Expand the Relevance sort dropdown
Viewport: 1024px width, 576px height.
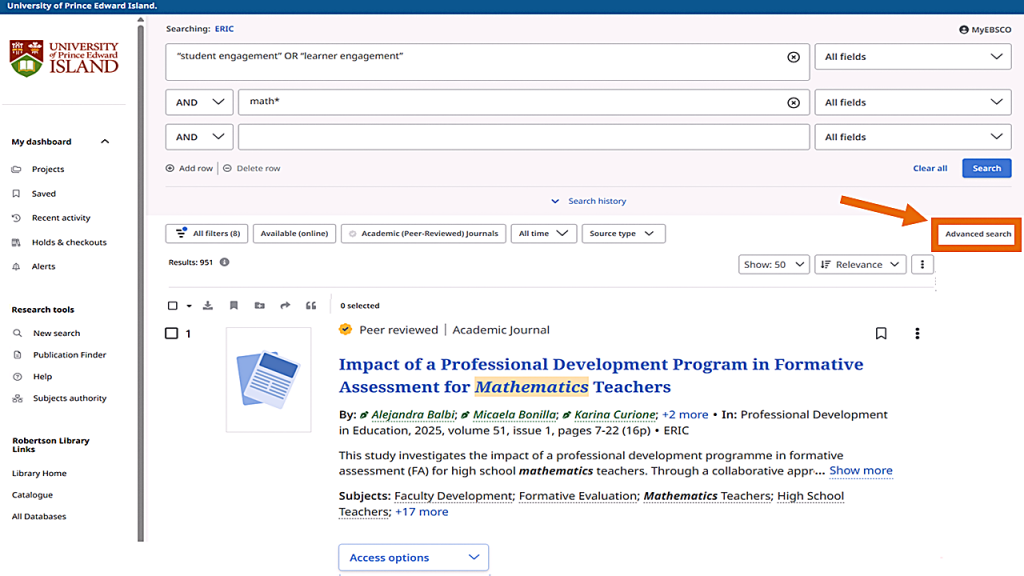859,265
